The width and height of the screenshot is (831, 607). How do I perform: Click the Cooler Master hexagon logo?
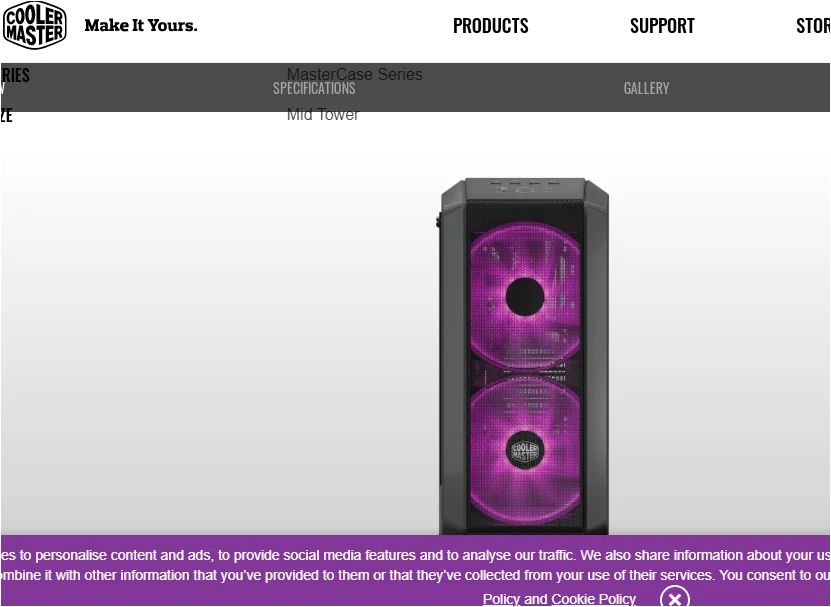(34, 25)
